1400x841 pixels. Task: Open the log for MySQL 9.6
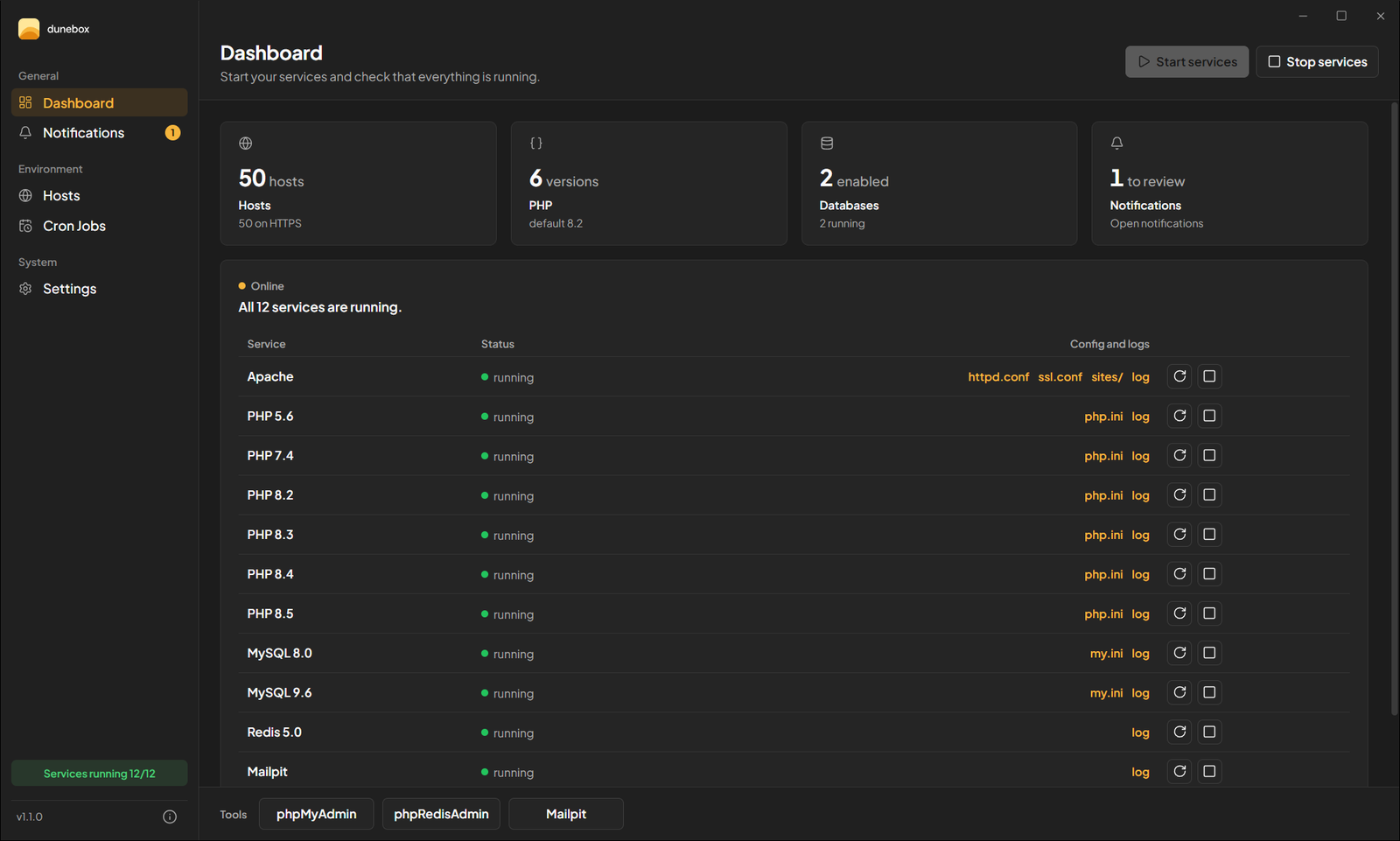(x=1140, y=693)
